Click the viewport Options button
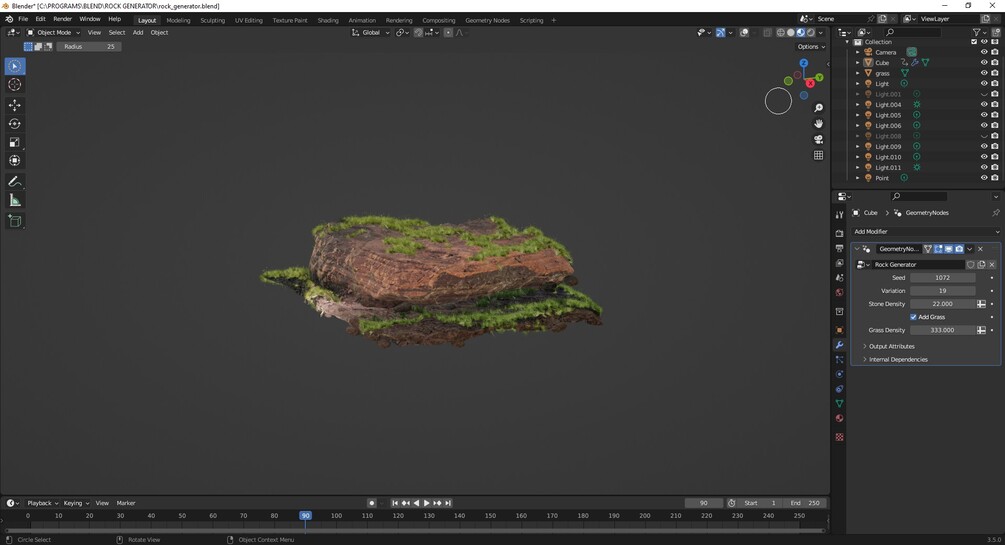The image size is (1005, 545). [x=809, y=46]
